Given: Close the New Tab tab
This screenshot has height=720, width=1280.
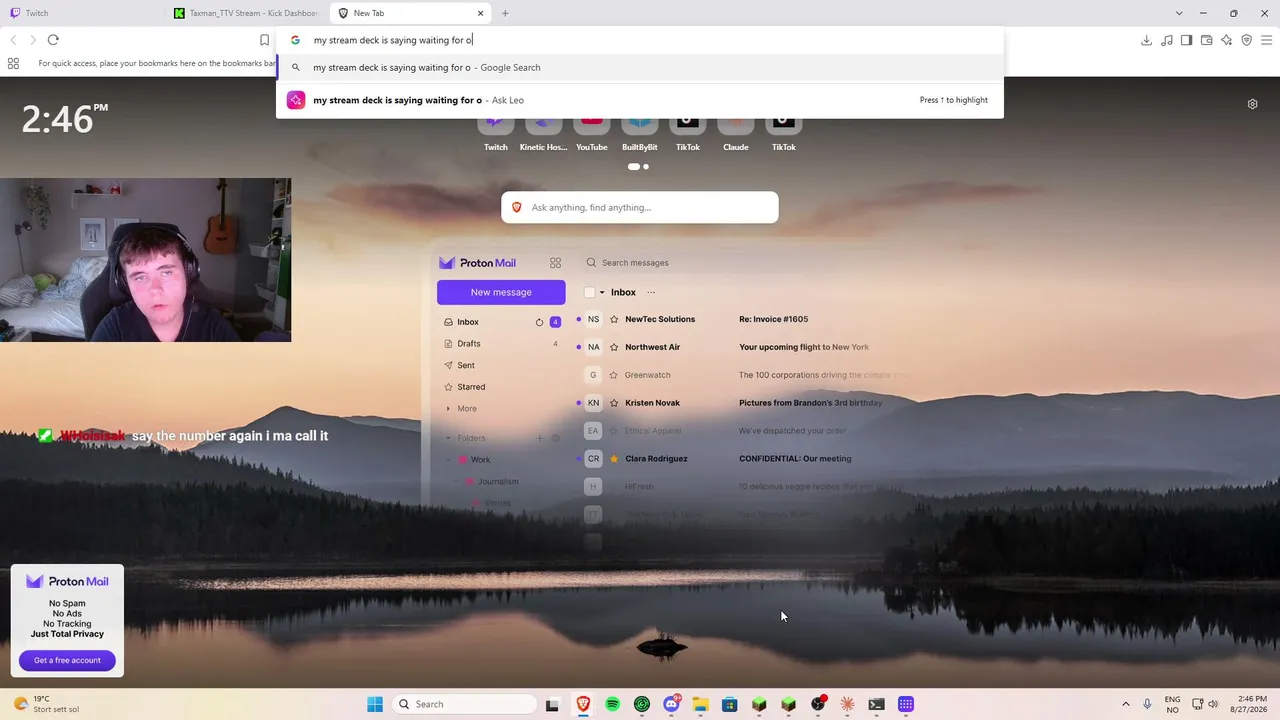Looking at the screenshot, I should (x=480, y=13).
